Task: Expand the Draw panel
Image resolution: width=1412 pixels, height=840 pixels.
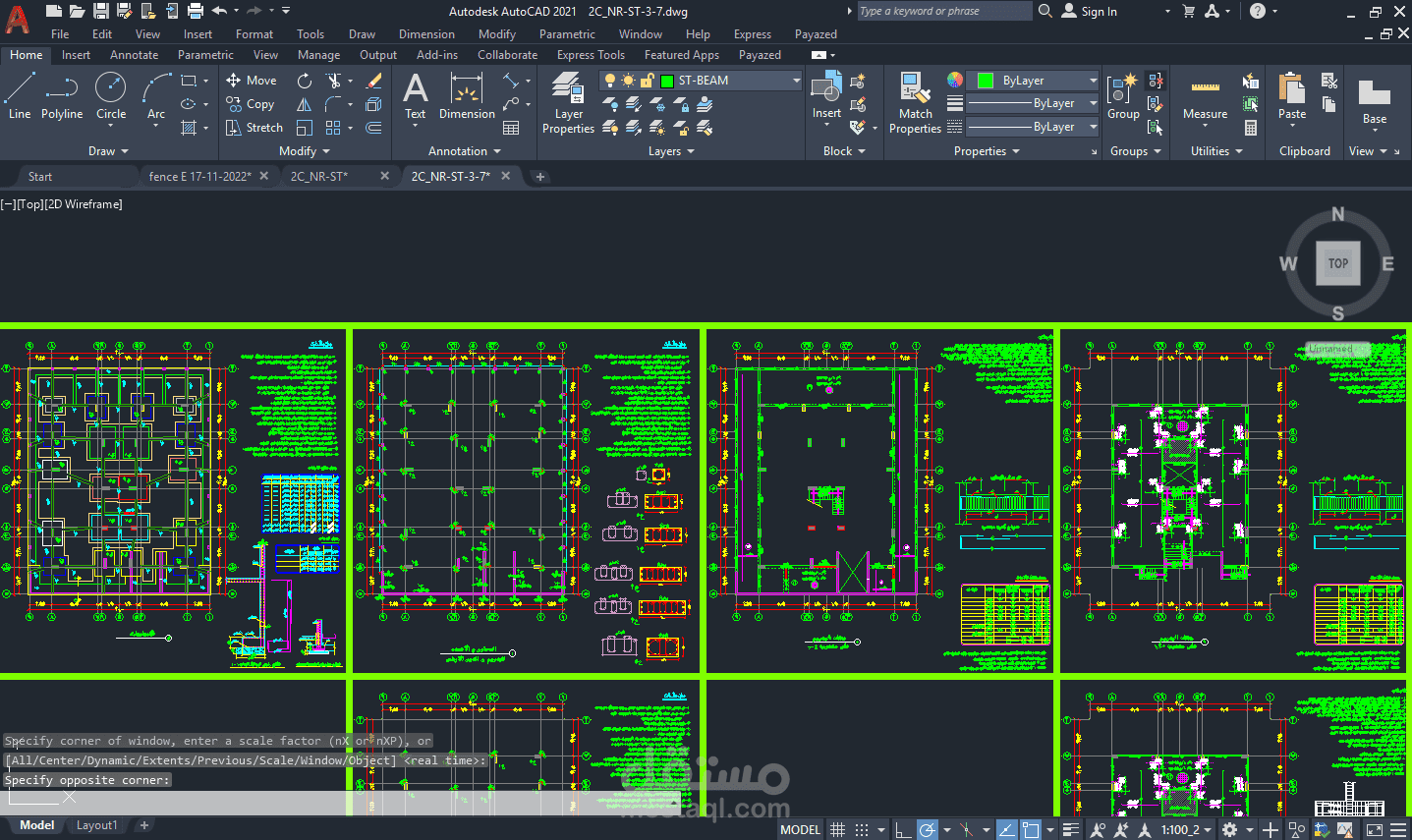Action: point(108,151)
